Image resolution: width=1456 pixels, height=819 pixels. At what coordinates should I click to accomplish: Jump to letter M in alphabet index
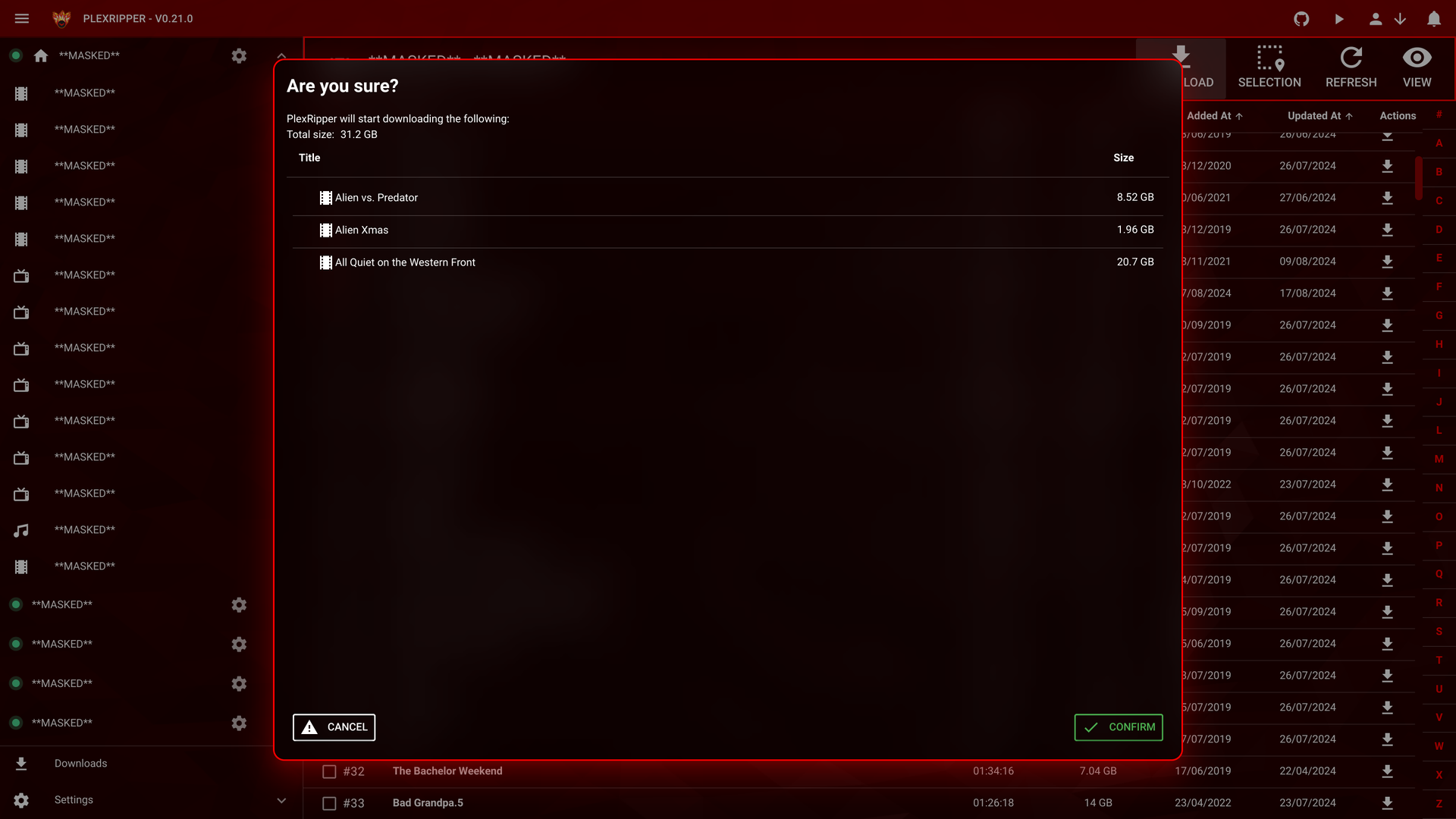click(1439, 459)
